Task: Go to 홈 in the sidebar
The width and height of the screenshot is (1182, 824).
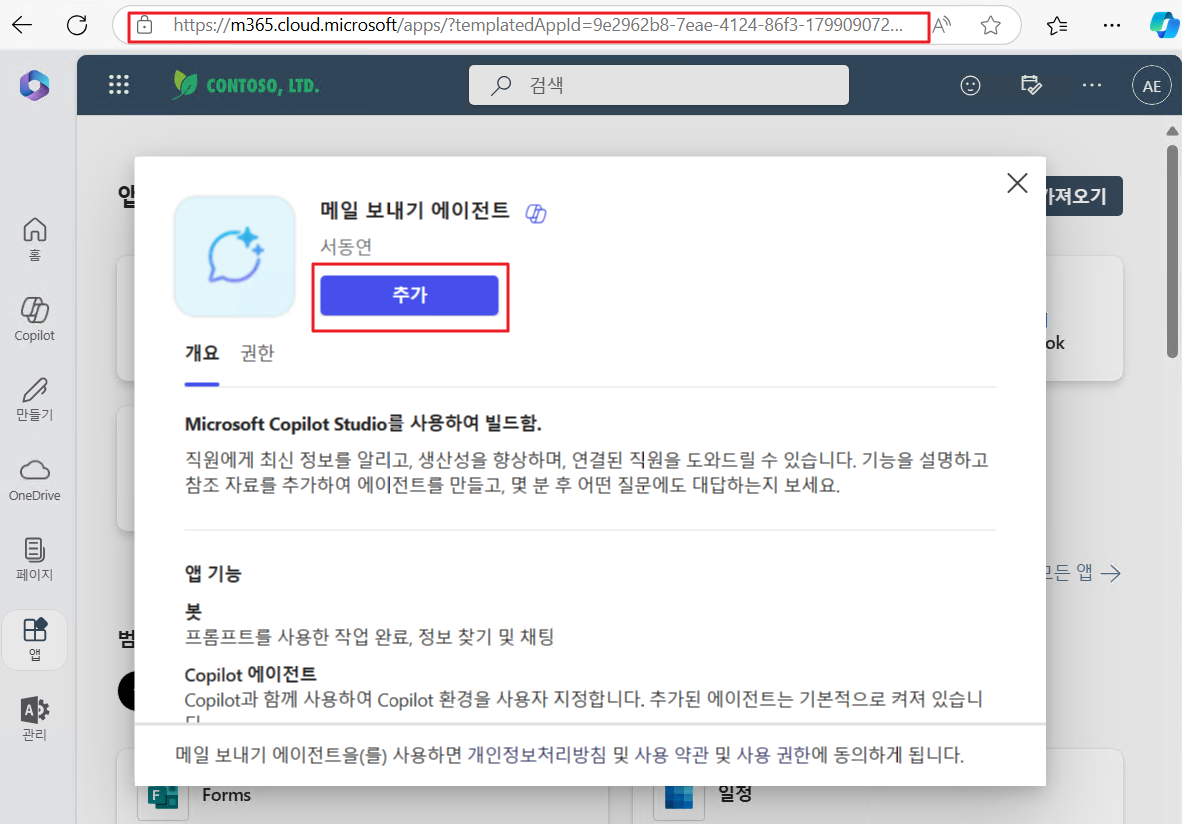Action: click(x=35, y=239)
